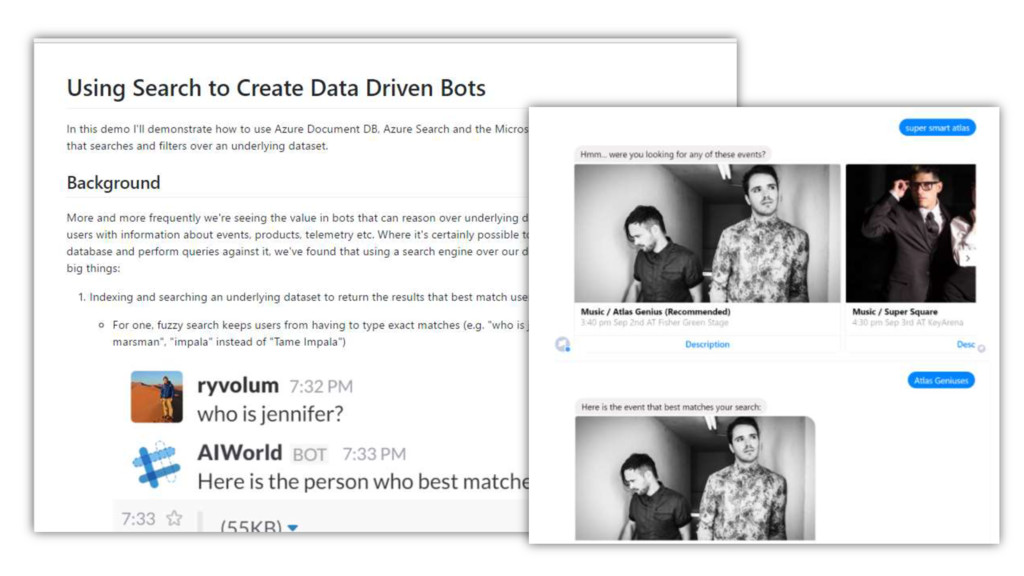Open the Atlas Genius recommended event photo
The height and width of the screenshot is (576, 1024).
tap(707, 233)
